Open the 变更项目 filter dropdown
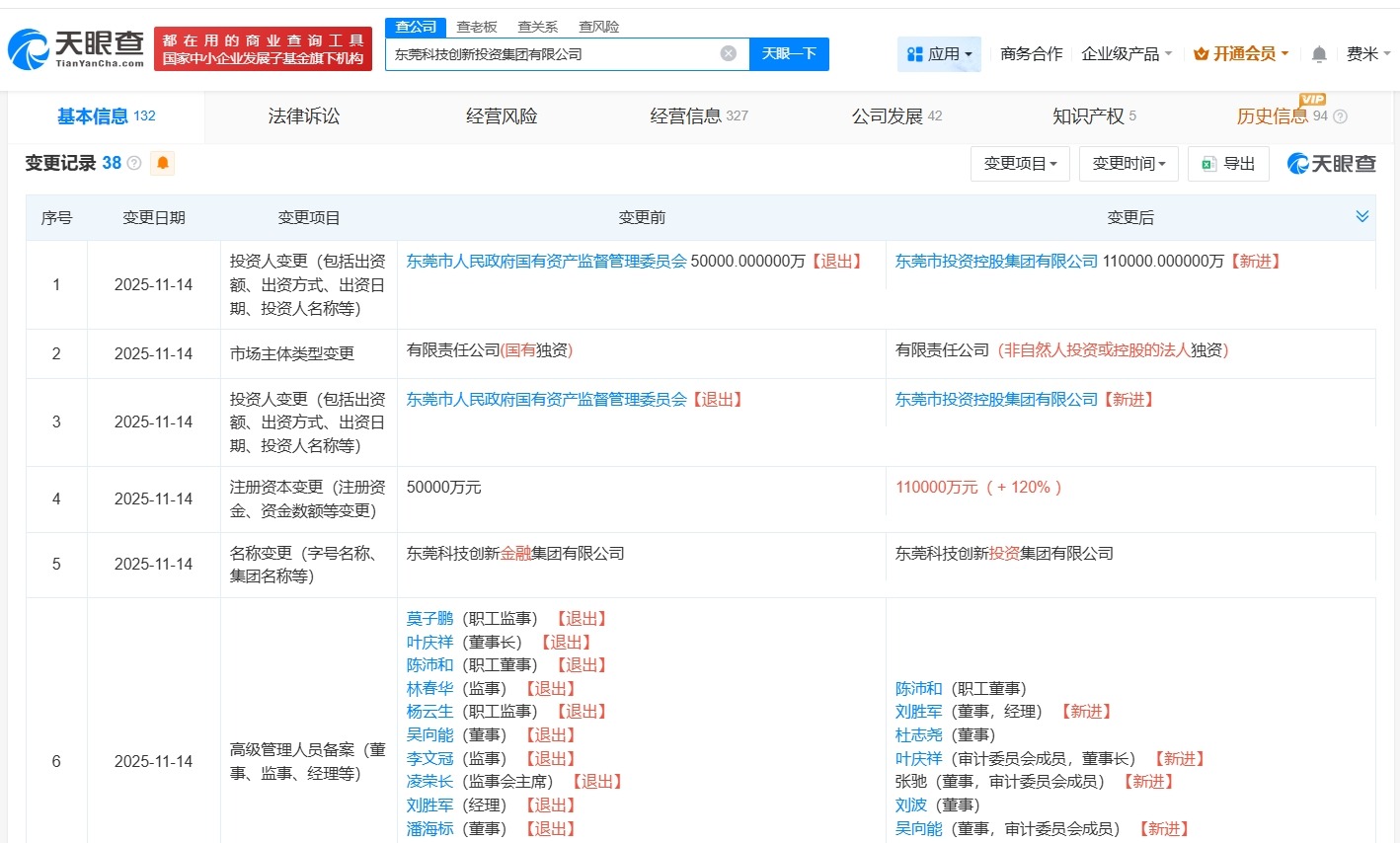Screen dimensions: 1400x843 (x=1018, y=164)
